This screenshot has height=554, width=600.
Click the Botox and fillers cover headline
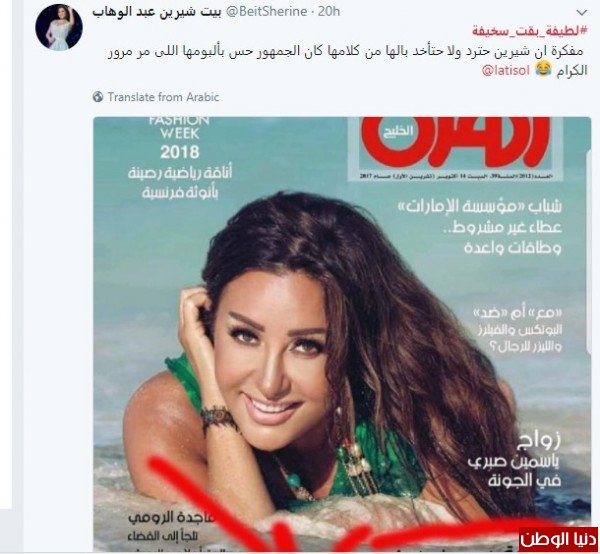517,329
